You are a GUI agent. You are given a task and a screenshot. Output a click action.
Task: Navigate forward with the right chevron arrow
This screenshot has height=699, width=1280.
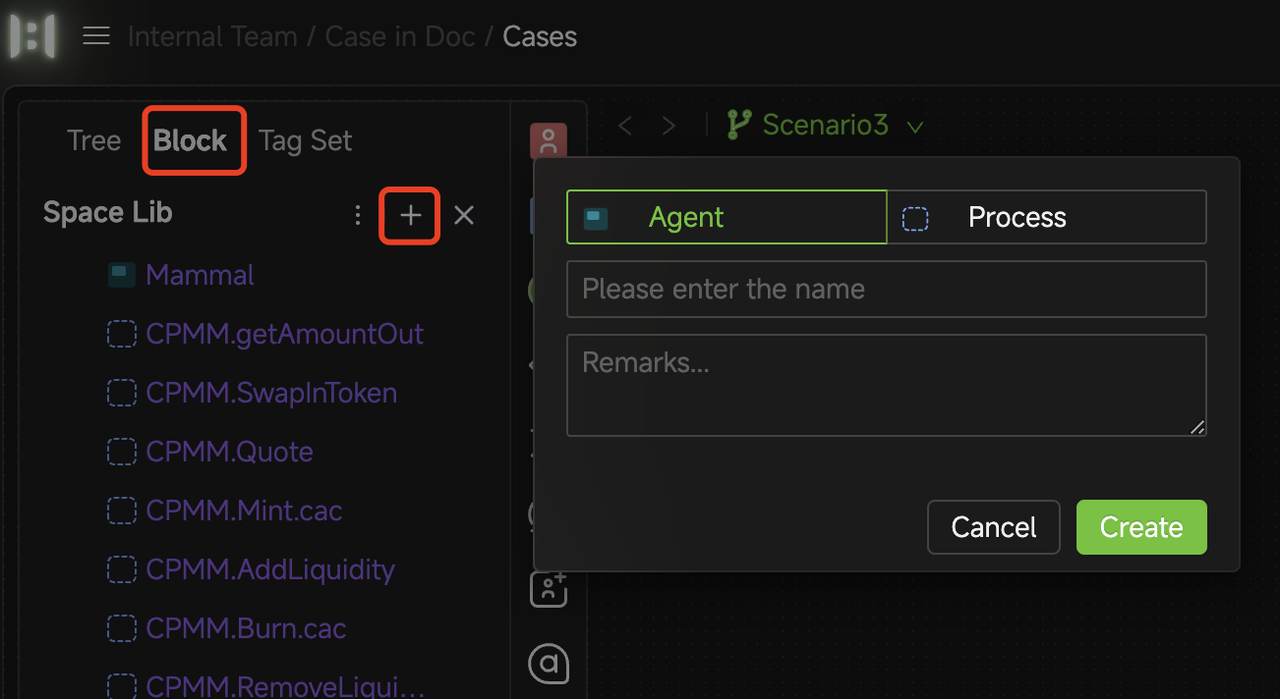[x=669, y=126]
